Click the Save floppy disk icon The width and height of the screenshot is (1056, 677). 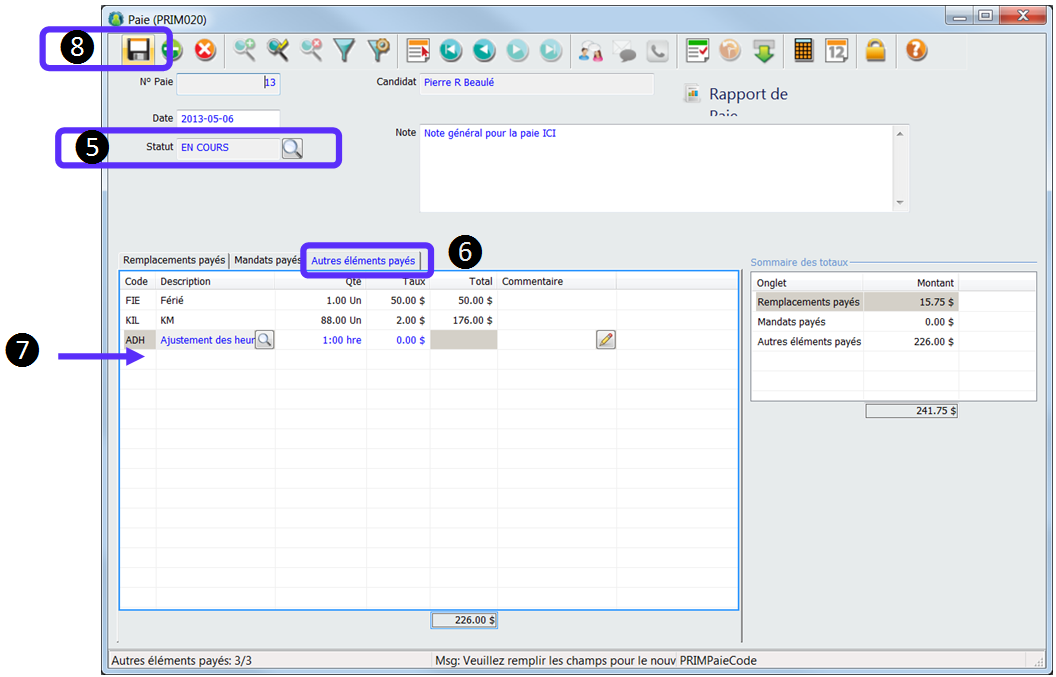138,50
